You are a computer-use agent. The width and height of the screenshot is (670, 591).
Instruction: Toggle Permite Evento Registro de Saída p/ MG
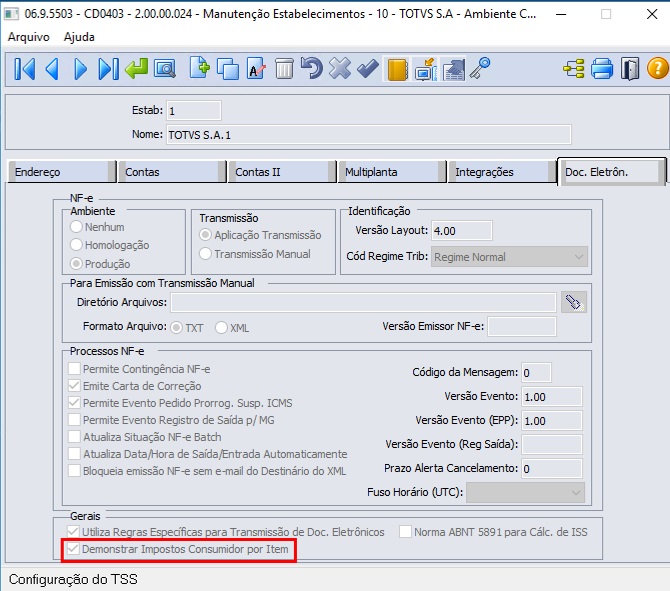point(74,420)
